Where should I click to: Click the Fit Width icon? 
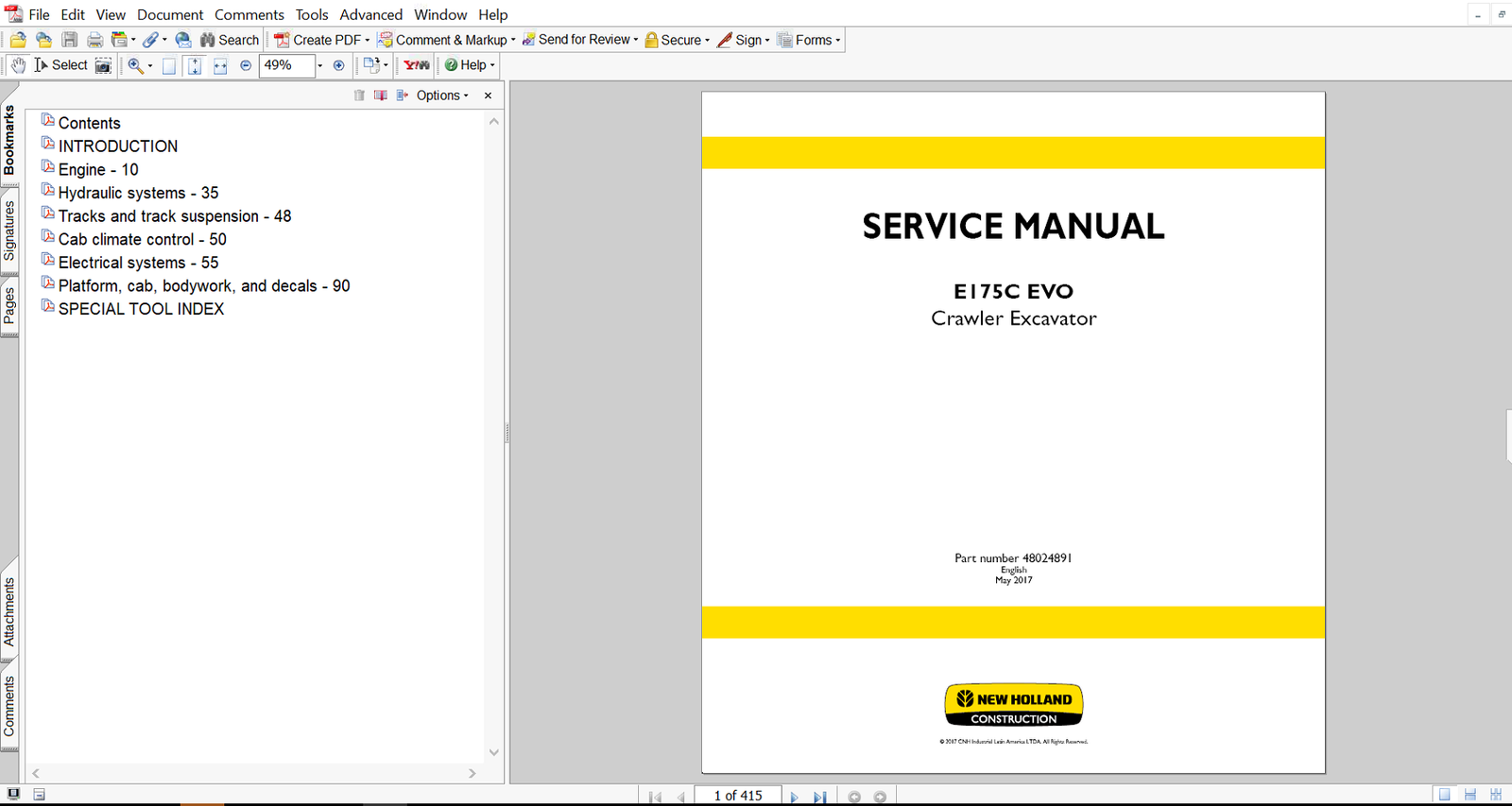coord(219,65)
